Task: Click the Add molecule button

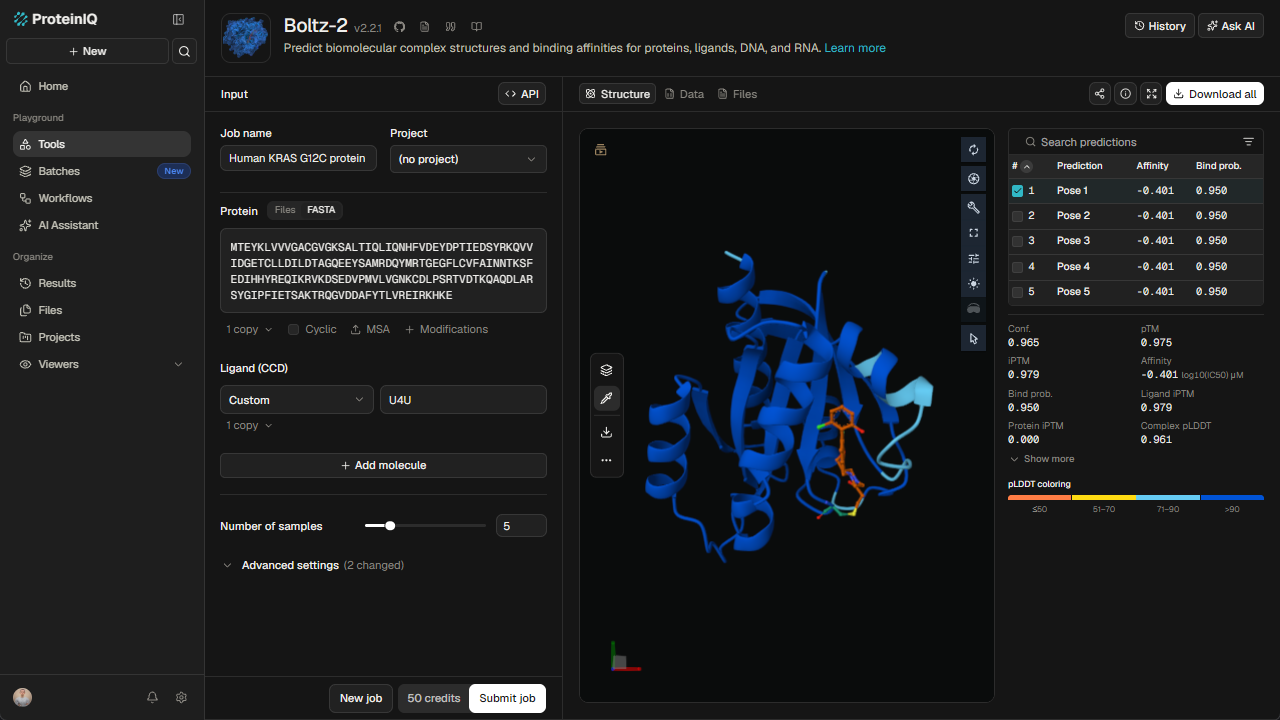Action: [383, 465]
